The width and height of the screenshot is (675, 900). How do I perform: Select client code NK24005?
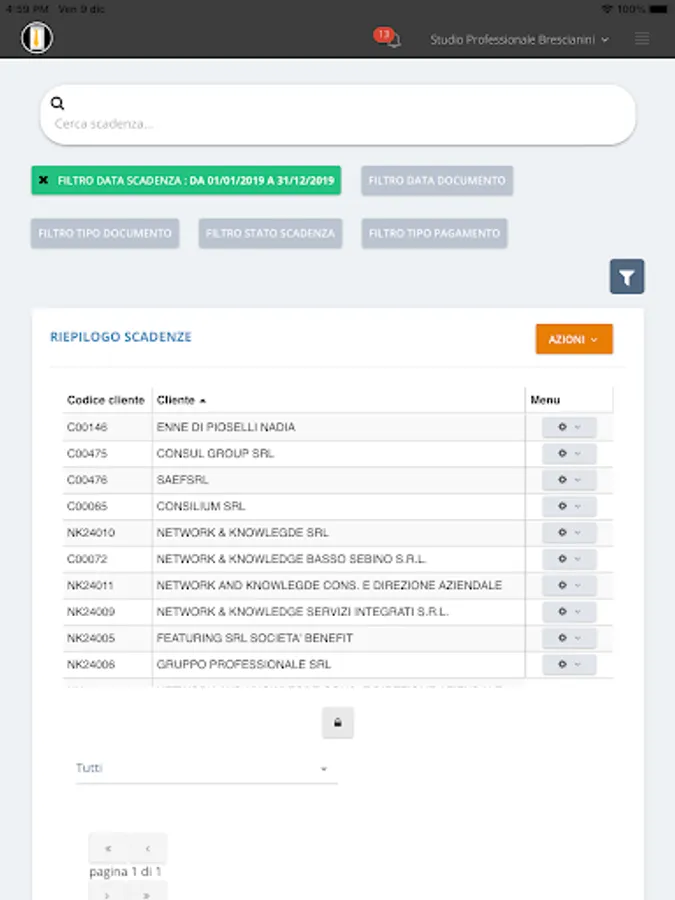tap(91, 638)
